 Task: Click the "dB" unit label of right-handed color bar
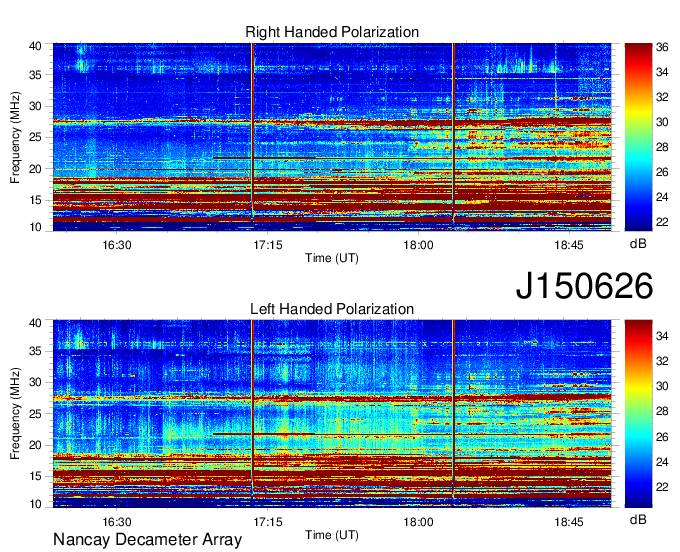tap(638, 244)
